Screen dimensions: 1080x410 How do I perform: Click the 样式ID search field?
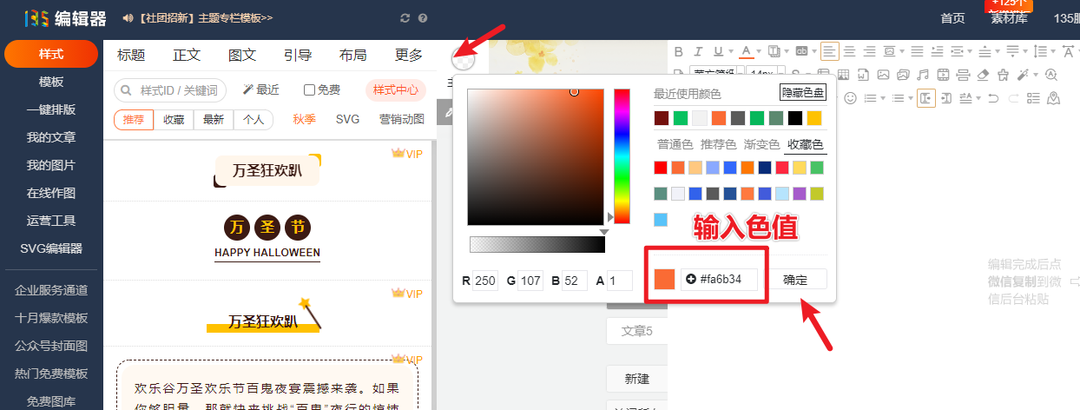169,90
